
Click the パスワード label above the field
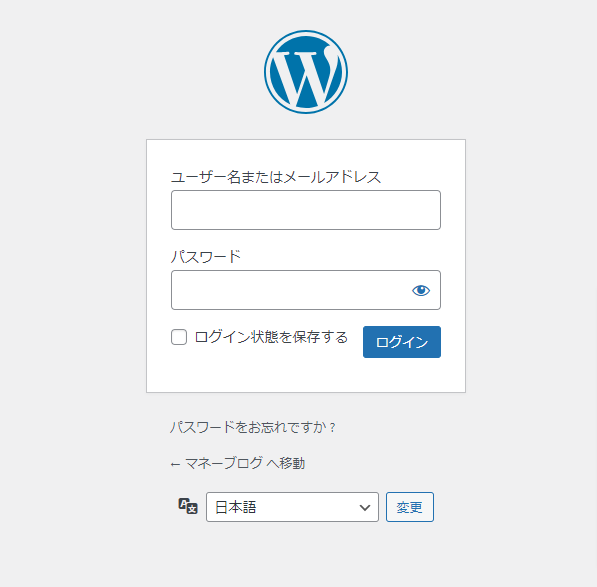coord(206,257)
